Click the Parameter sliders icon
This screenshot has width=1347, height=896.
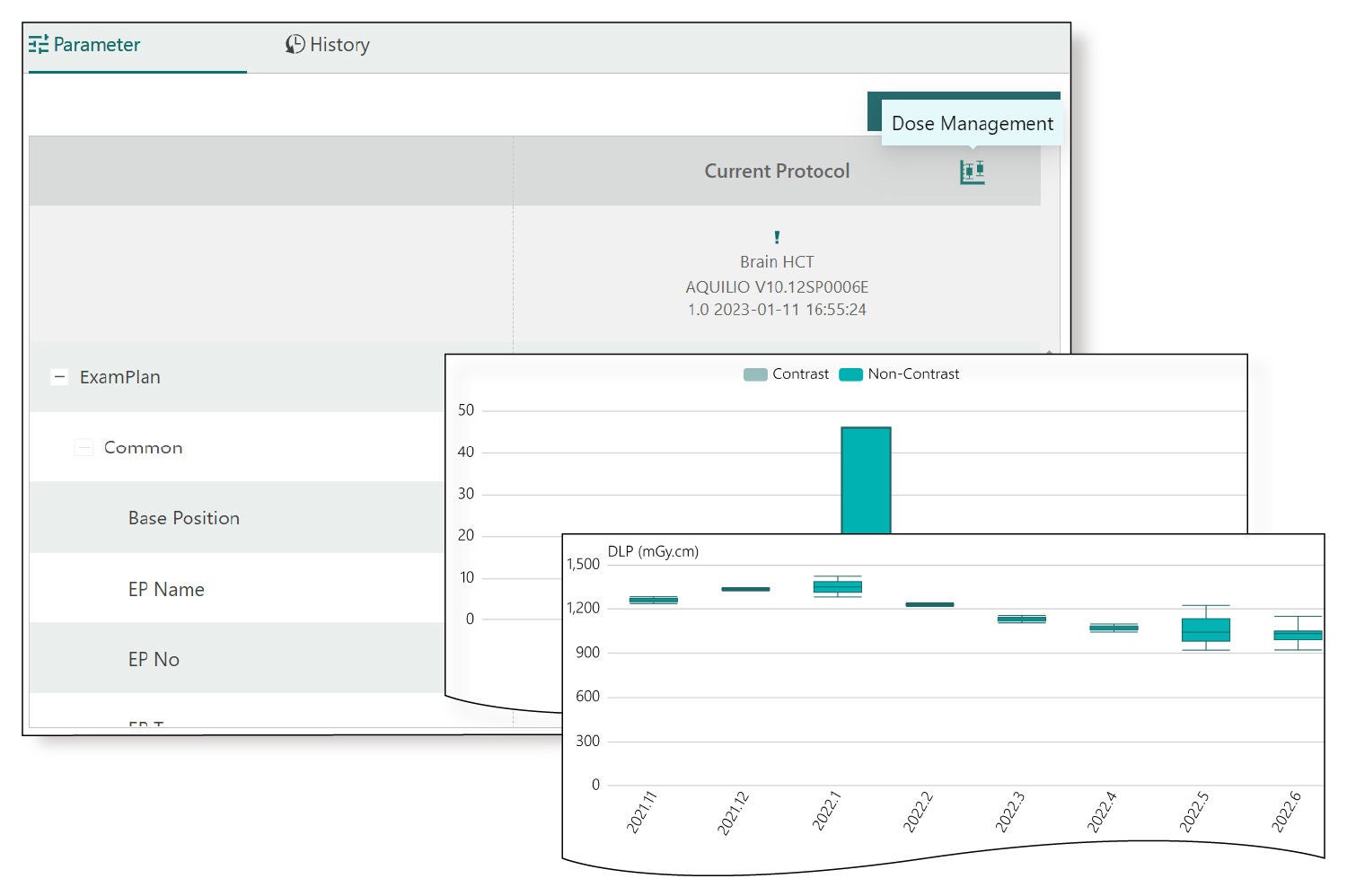coord(39,44)
